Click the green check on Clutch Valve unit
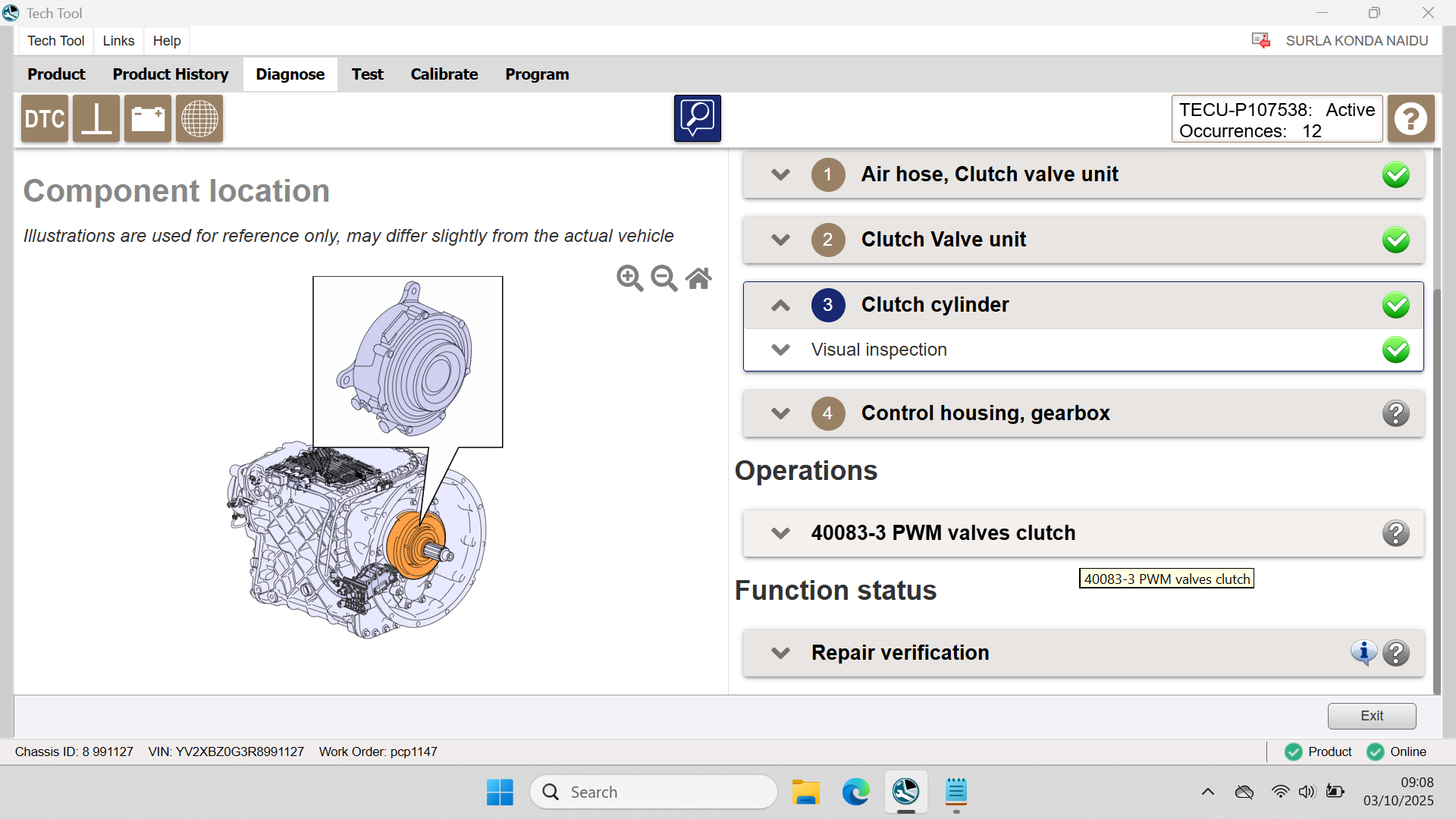Screen dimensions: 1456x819 1395,240
